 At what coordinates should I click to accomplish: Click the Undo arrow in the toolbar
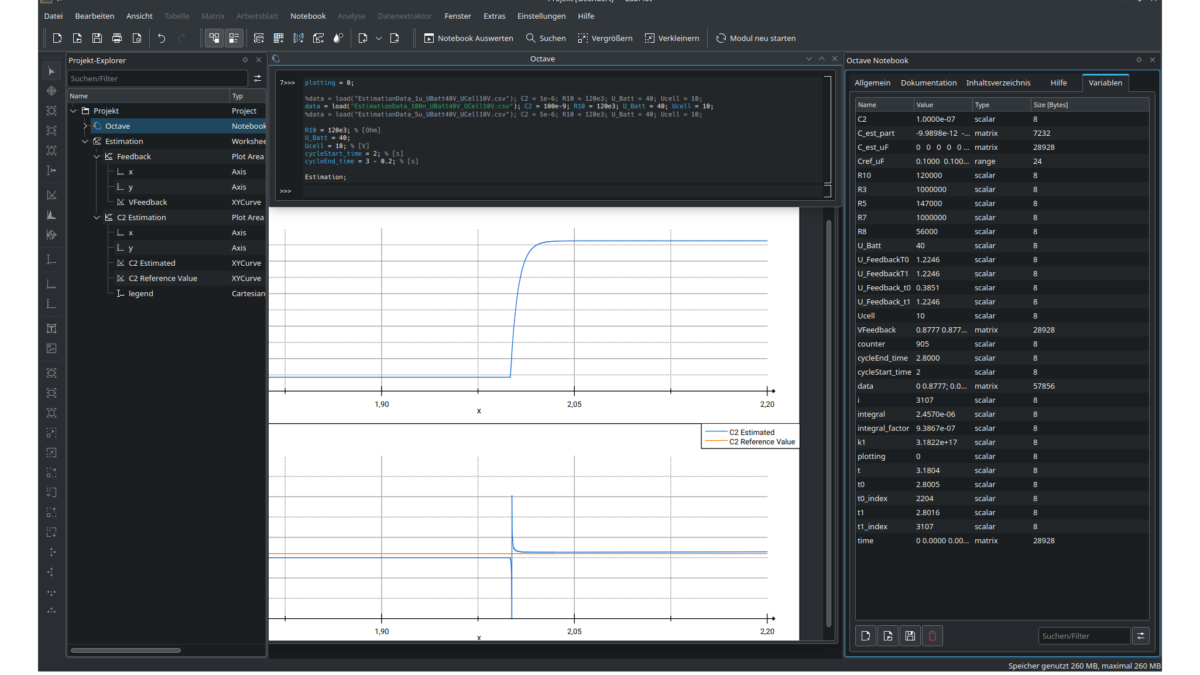pyautogui.click(x=160, y=36)
